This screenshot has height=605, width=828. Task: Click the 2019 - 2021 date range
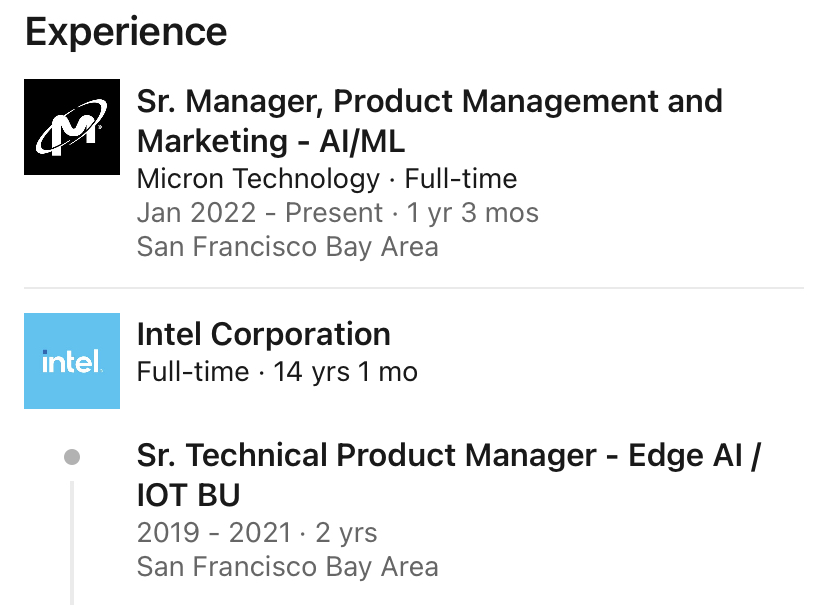click(214, 532)
